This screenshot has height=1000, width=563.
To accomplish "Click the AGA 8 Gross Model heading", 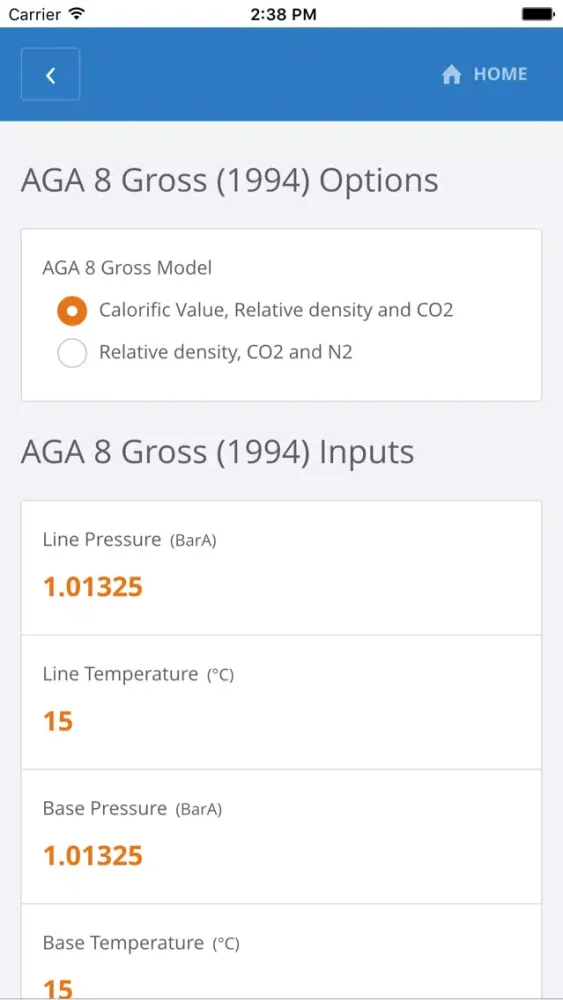I will [128, 268].
